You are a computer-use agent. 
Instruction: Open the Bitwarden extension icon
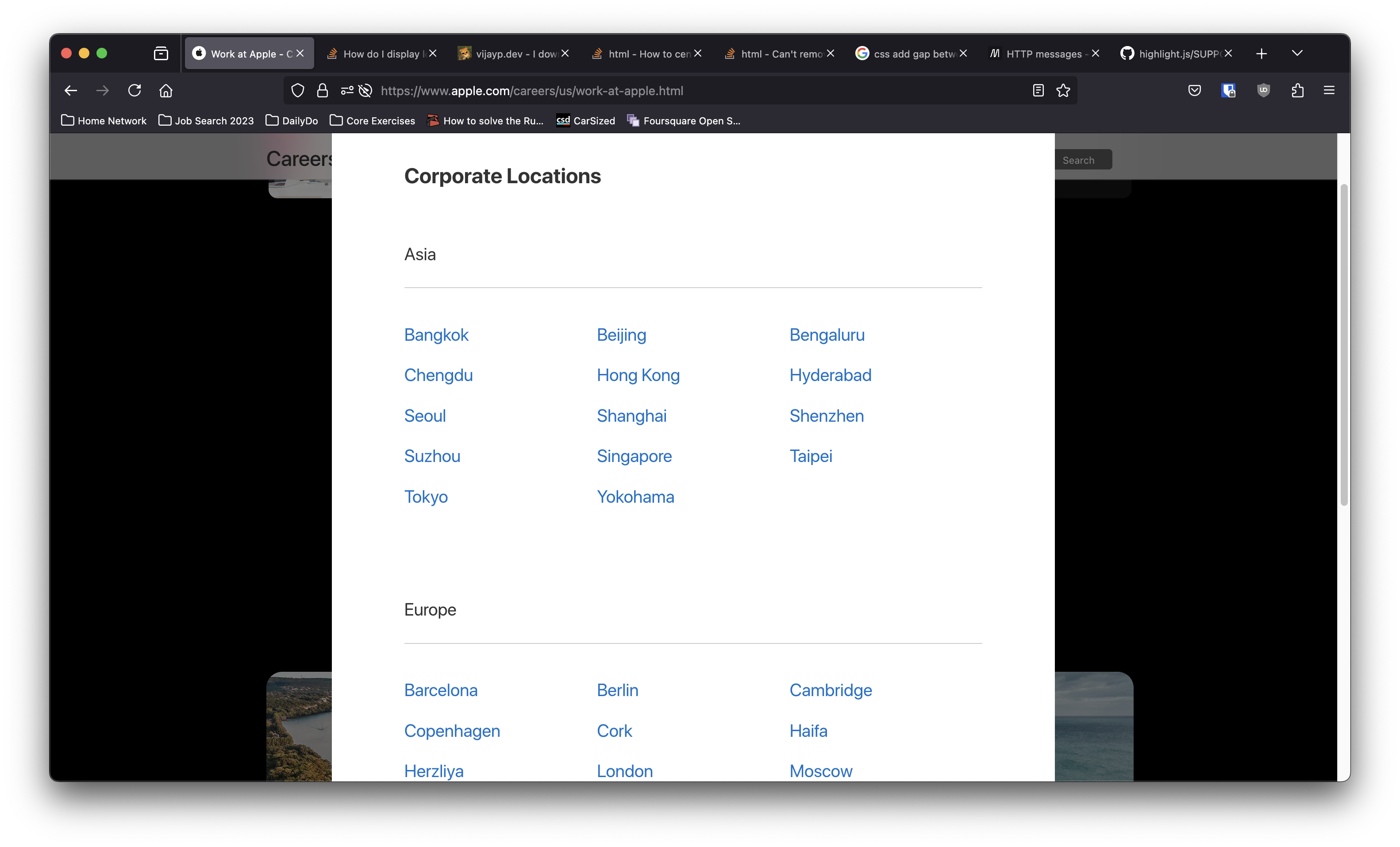pyautogui.click(x=1229, y=90)
